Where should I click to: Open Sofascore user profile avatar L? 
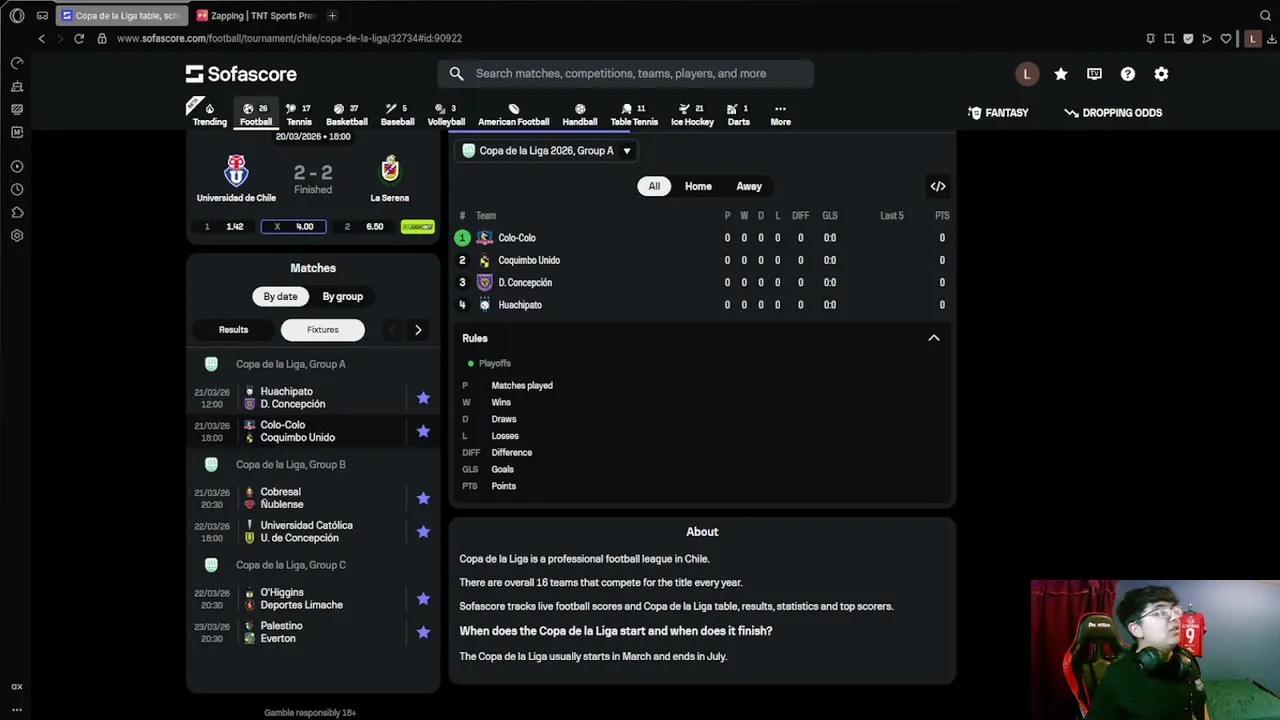[1027, 74]
